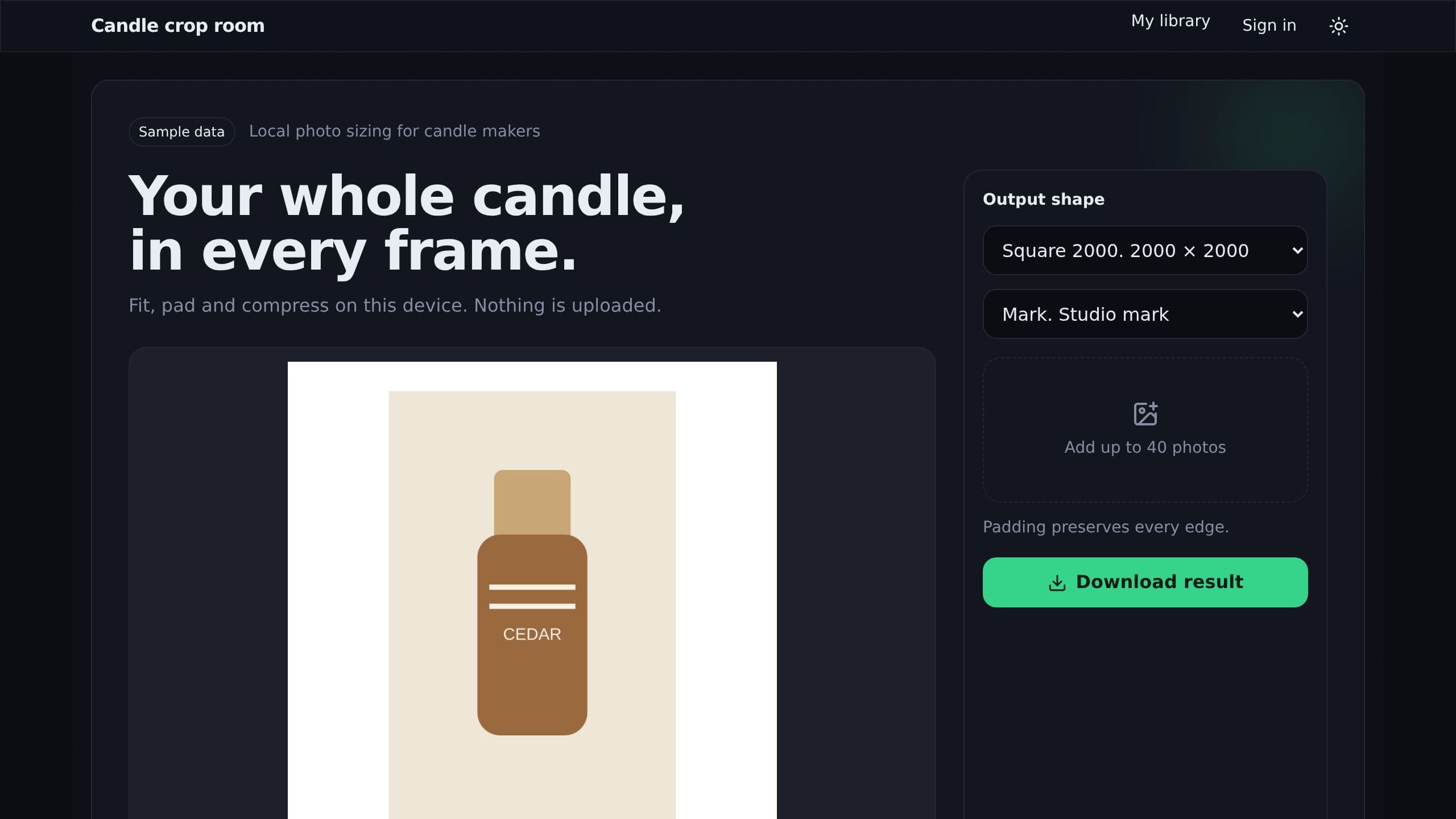1456x819 pixels.
Task: Click 'Local photo sizing for candle makers' text
Action: 394,131
